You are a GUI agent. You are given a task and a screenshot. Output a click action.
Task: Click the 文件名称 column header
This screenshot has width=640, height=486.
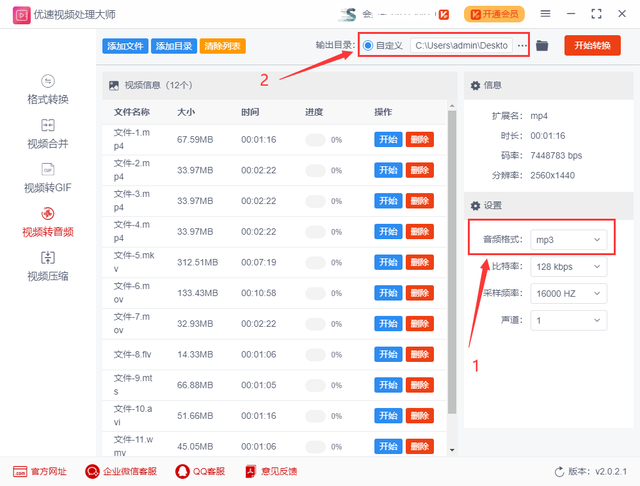pos(132,112)
